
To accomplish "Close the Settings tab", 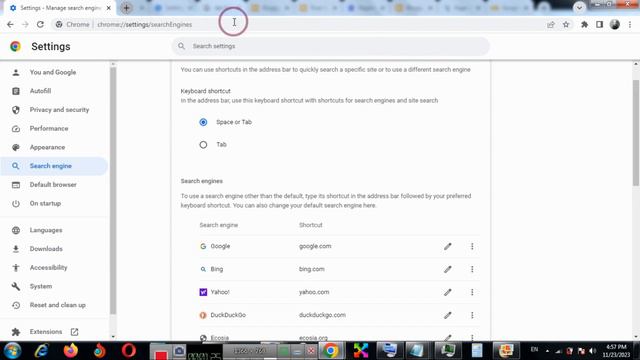I will click(x=109, y=8).
